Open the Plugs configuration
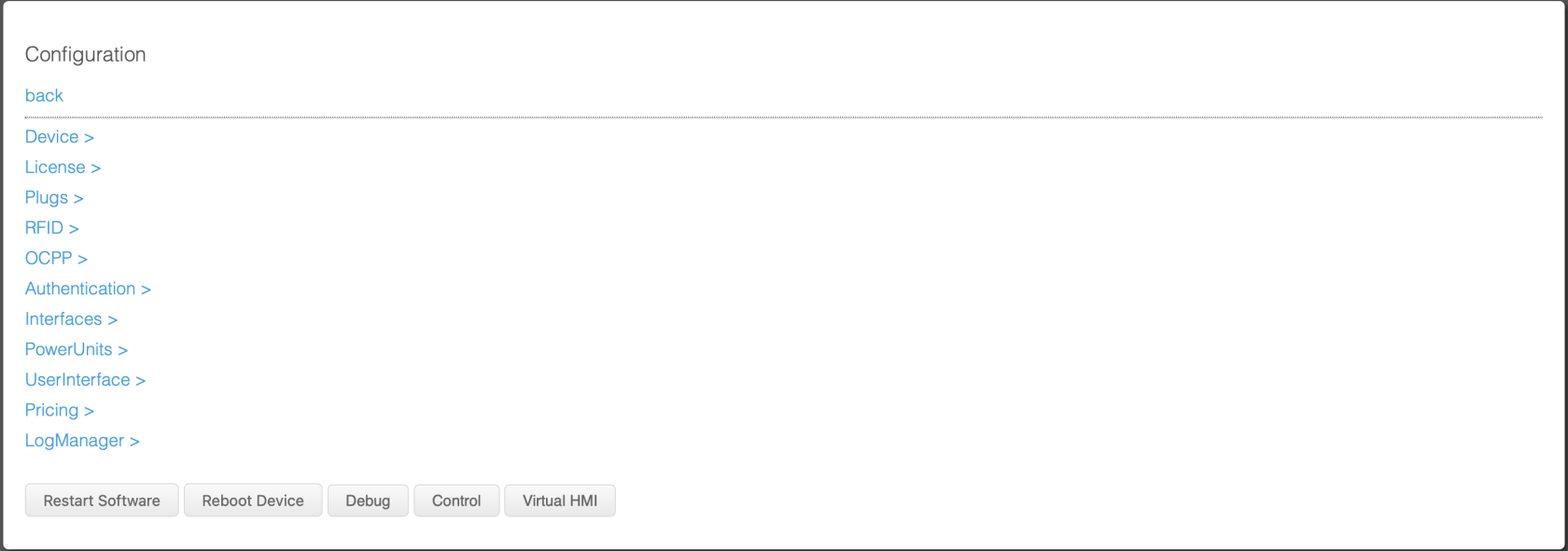This screenshot has height=551, width=1568. pyautogui.click(x=54, y=198)
